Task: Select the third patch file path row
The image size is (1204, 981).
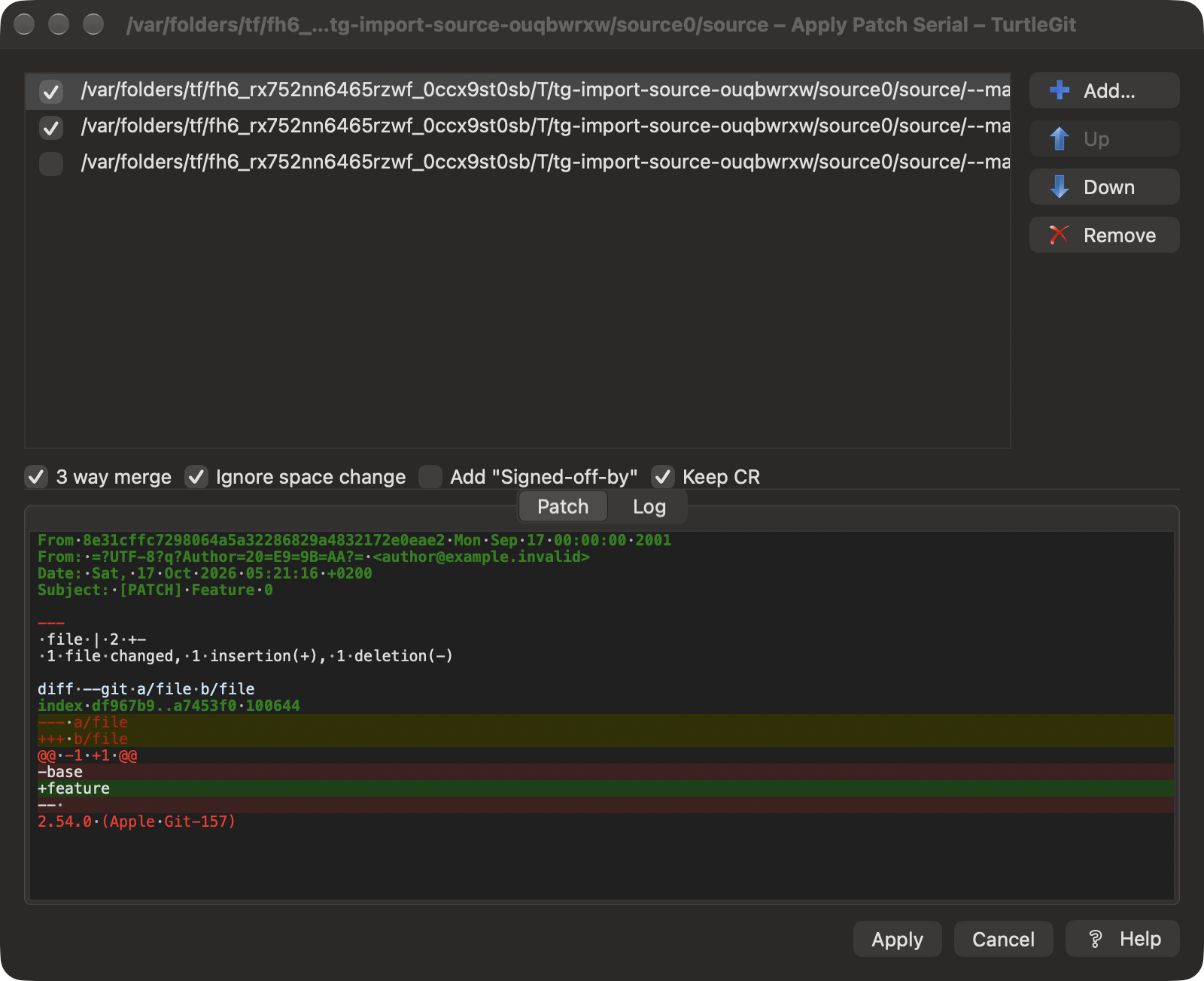Action: click(x=518, y=162)
